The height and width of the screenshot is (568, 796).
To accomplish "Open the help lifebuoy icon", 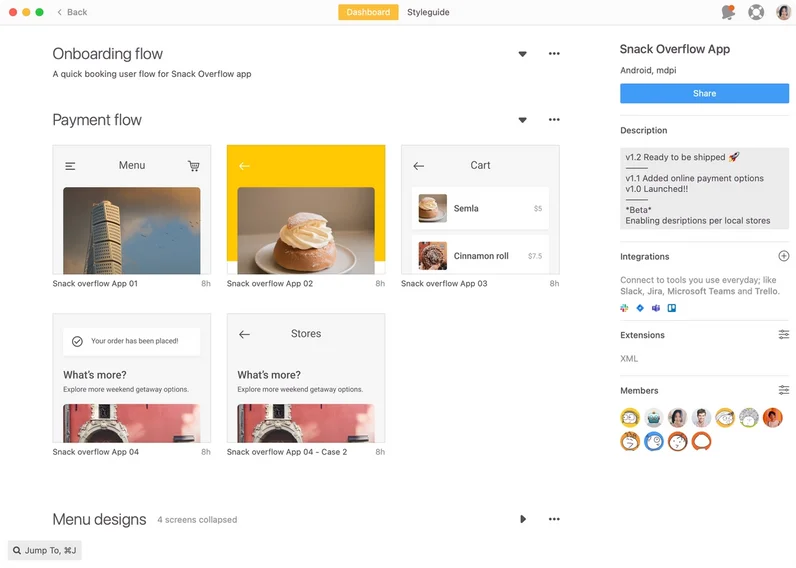I will tap(756, 12).
